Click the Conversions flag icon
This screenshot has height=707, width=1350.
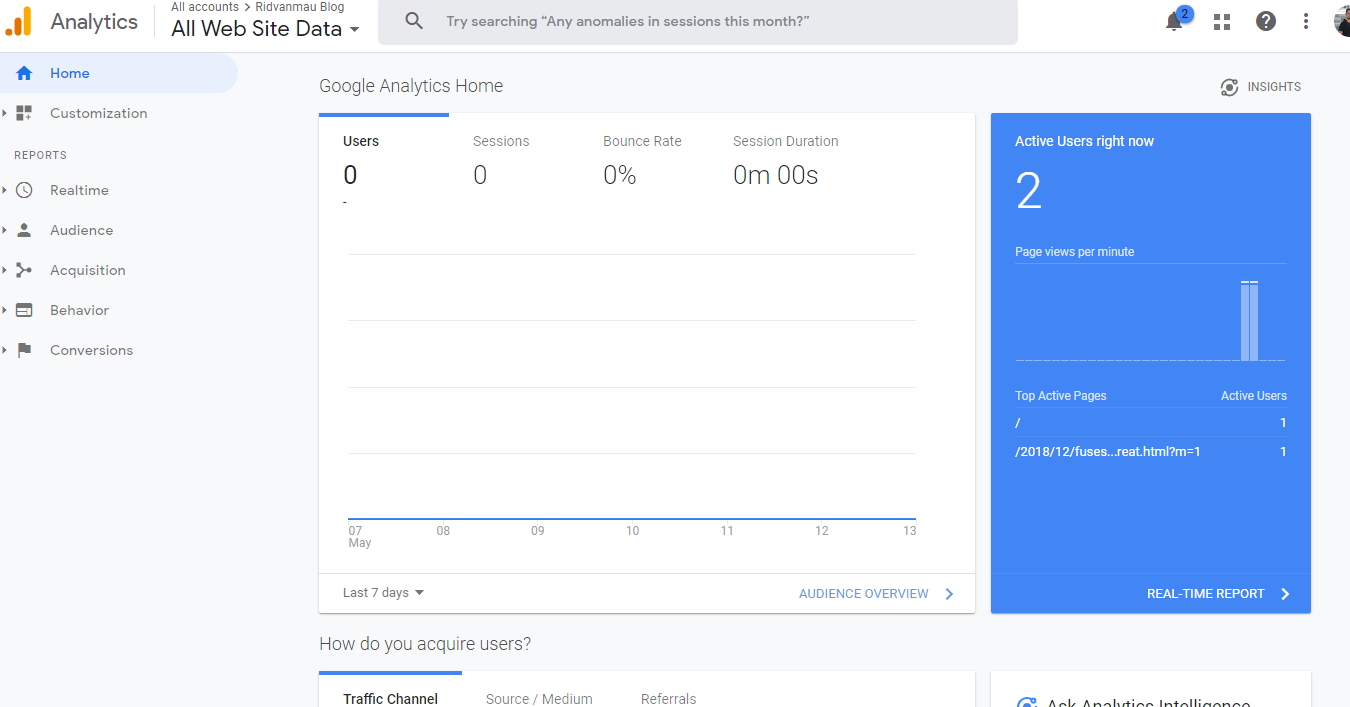tap(25, 350)
